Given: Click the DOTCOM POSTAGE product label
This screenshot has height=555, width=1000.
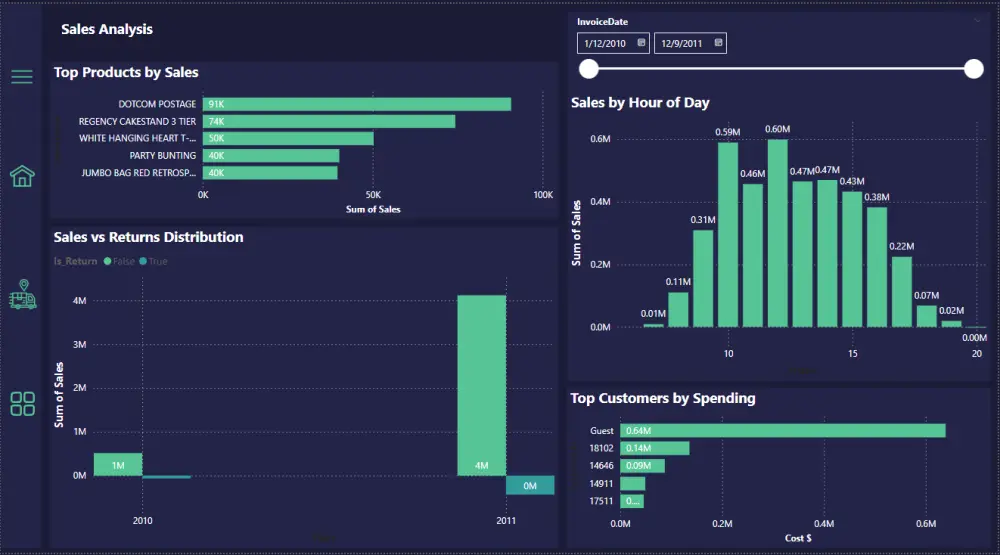Looking at the screenshot, I should [x=157, y=104].
